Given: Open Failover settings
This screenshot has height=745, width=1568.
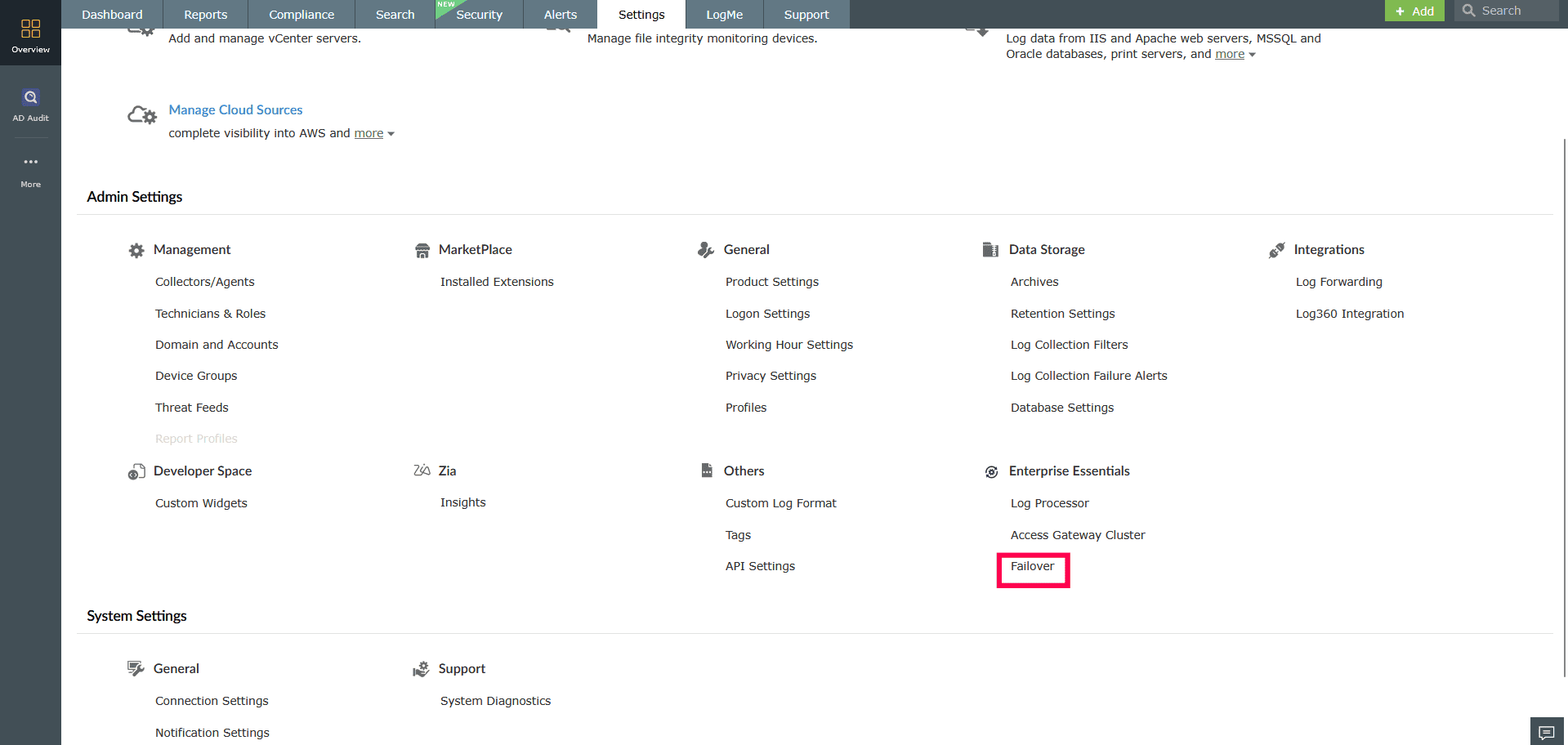Looking at the screenshot, I should click(x=1033, y=566).
